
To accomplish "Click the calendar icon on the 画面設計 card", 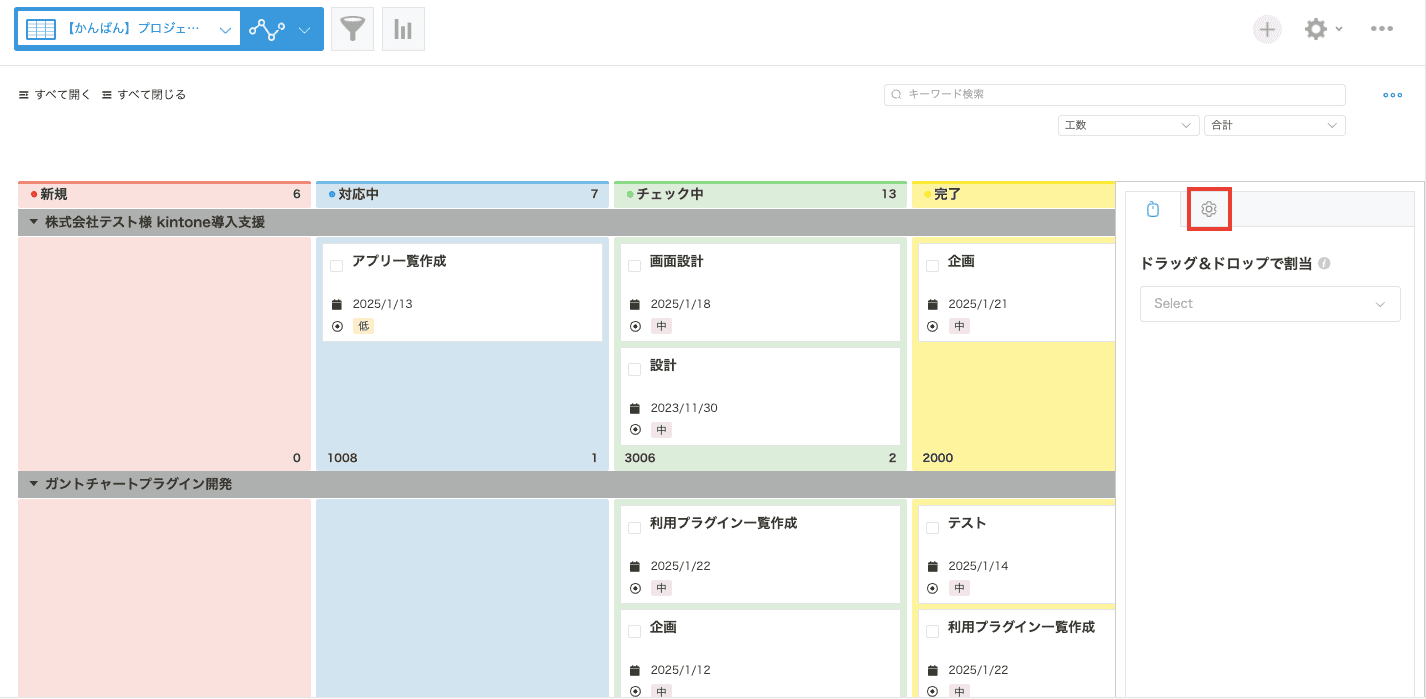I will (x=634, y=304).
